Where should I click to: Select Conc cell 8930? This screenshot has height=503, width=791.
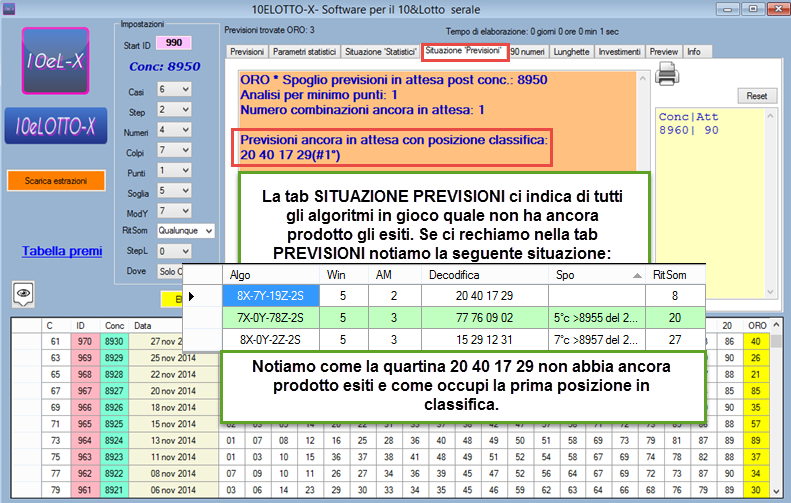click(115, 342)
